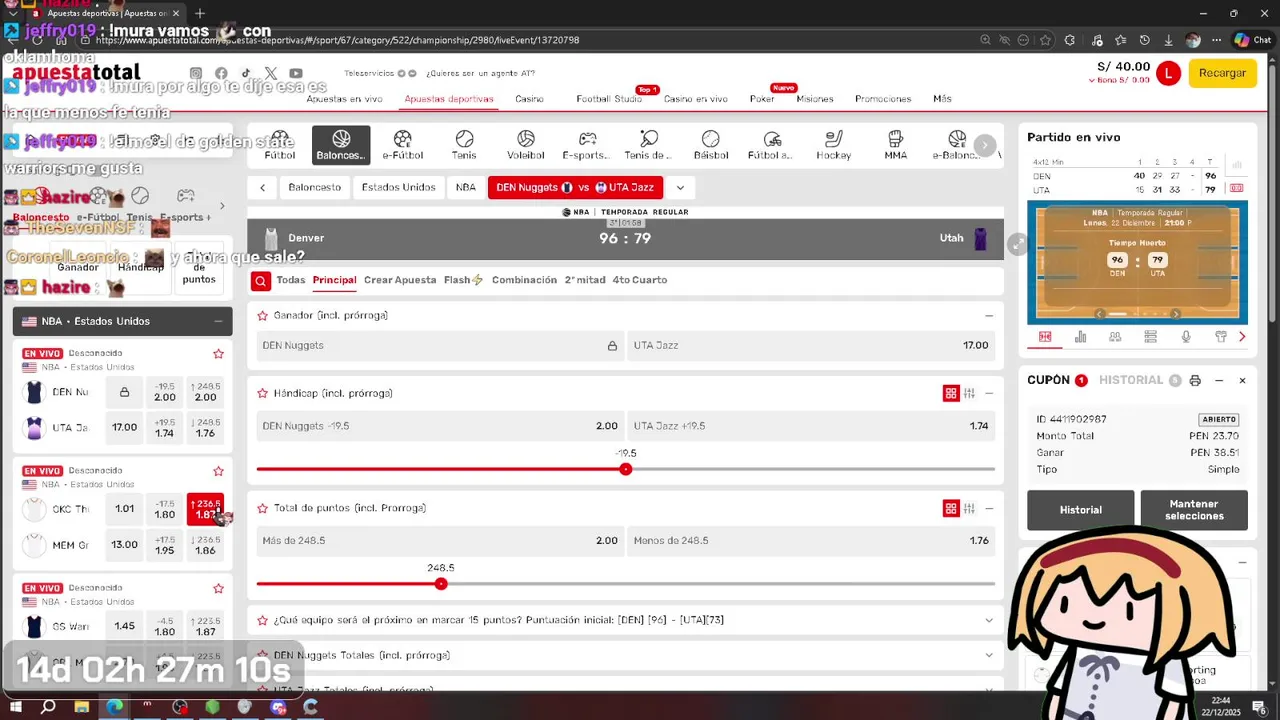Open the jersey tab icon in live panel
The width and height of the screenshot is (1280, 720).
1221,337
